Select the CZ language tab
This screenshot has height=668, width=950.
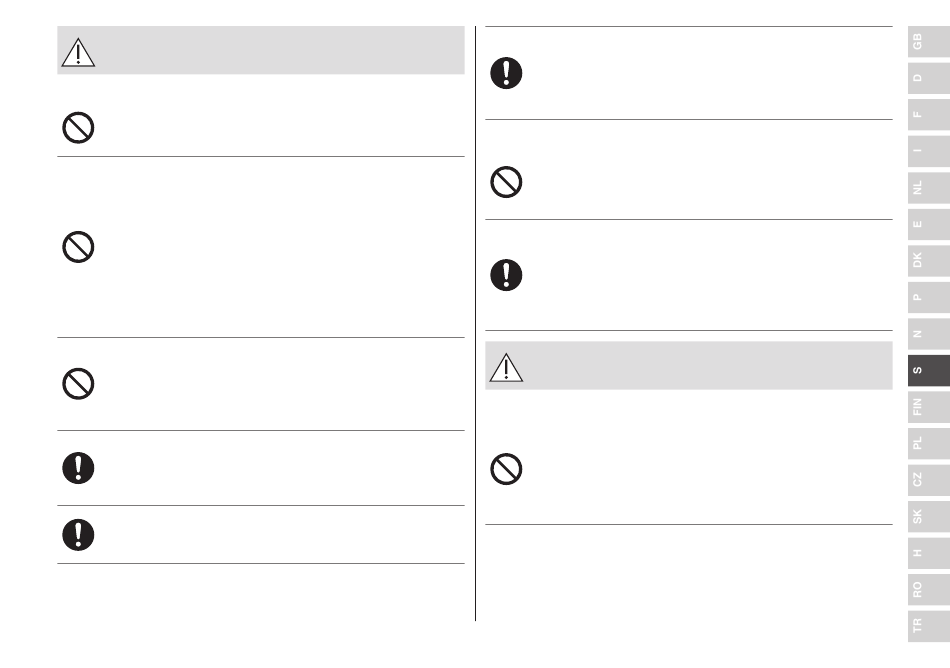(x=929, y=480)
